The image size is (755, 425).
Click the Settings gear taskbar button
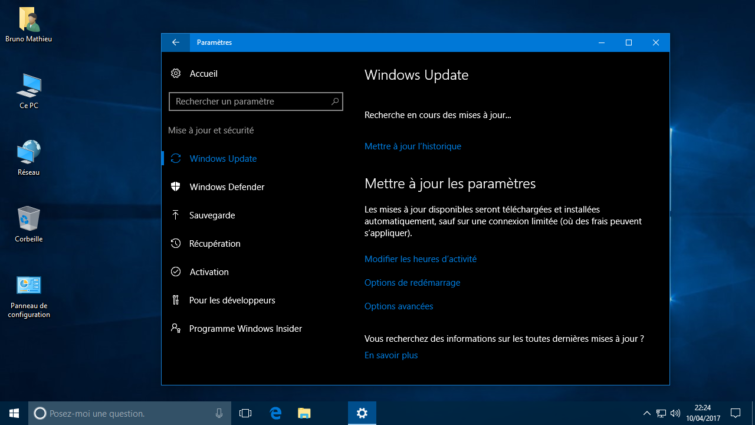tap(362, 413)
